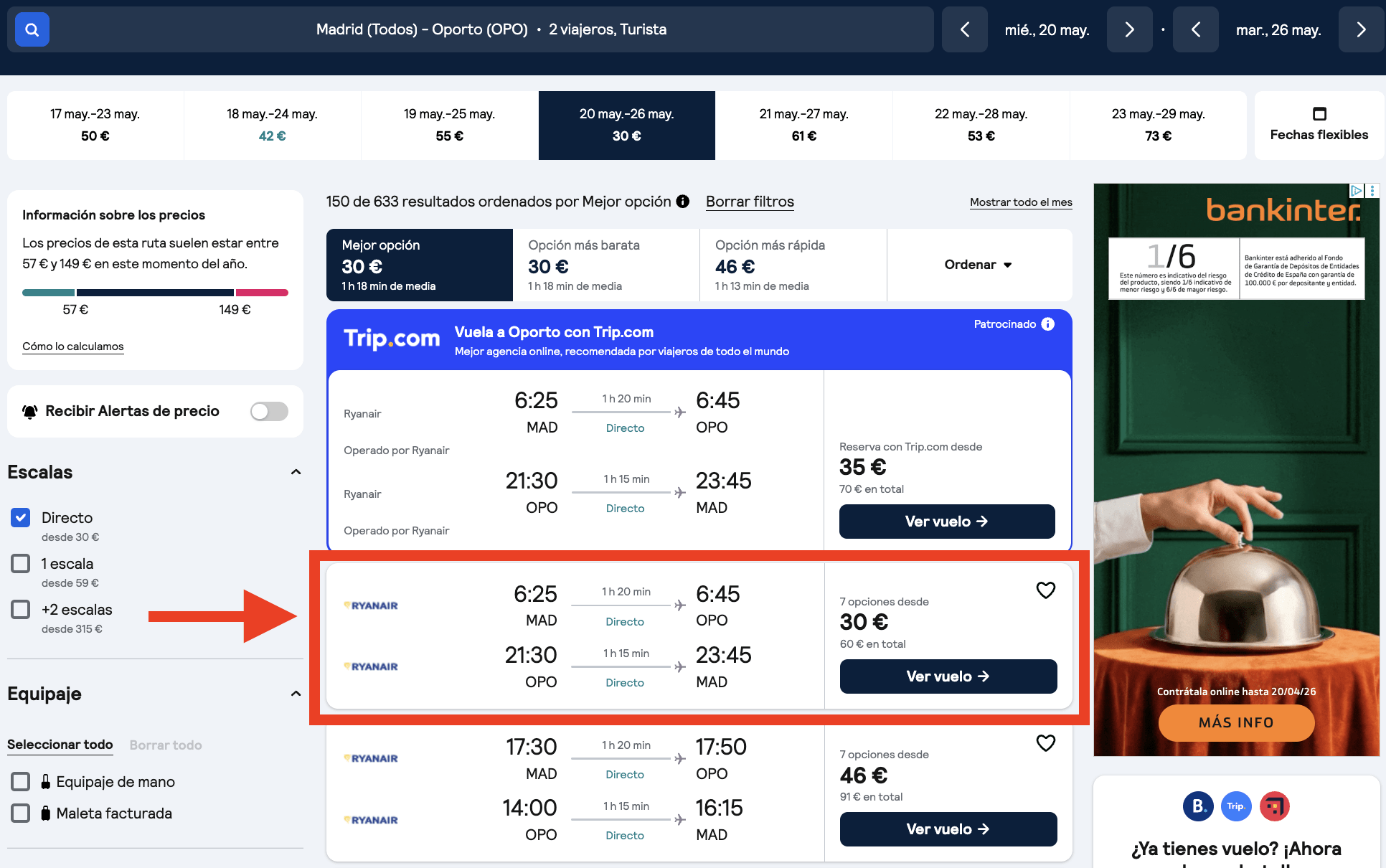This screenshot has width=1386, height=868.
Task: Click Ryanair logo of 17:30 outbound flight
Action: click(x=371, y=758)
